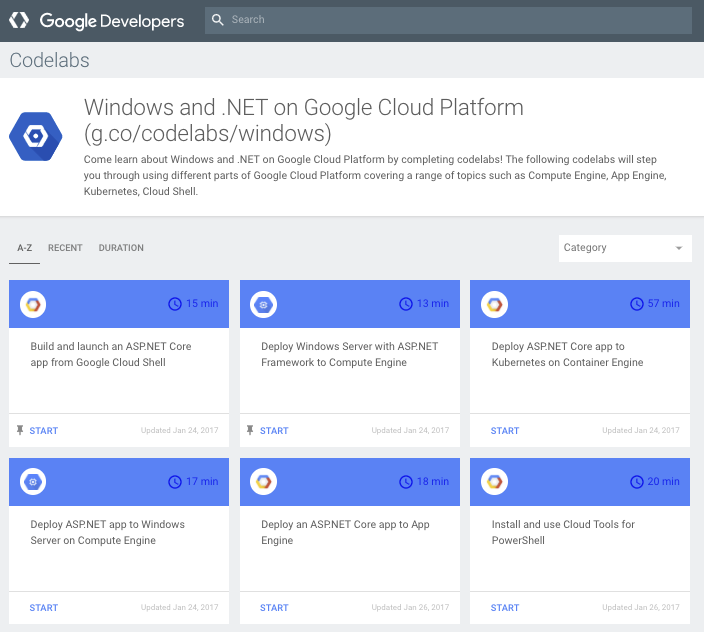The height and width of the screenshot is (632, 704).
Task: Click the pin icon on Deploy Windows Server card
Action: (x=250, y=431)
